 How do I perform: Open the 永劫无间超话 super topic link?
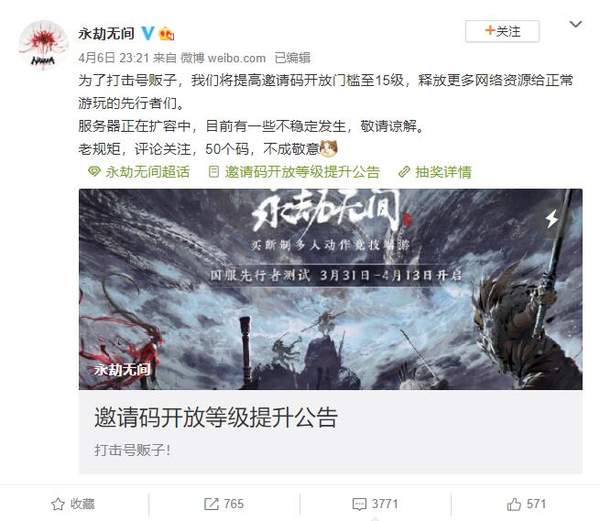pyautogui.click(x=139, y=172)
